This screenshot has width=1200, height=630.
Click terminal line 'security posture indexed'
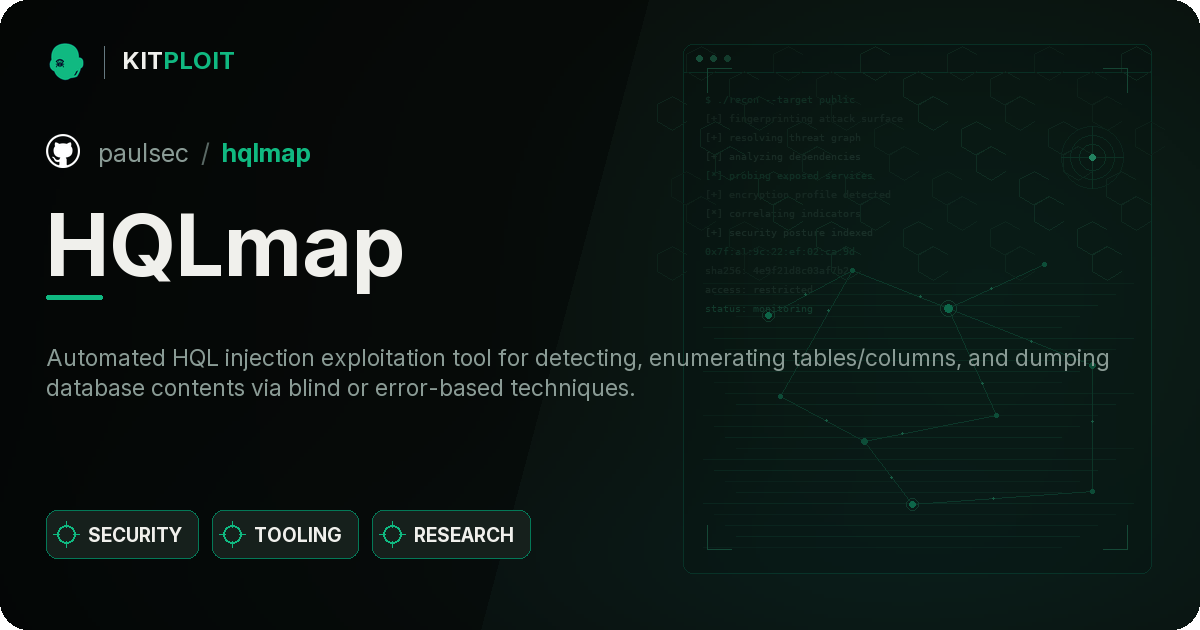coord(789,233)
